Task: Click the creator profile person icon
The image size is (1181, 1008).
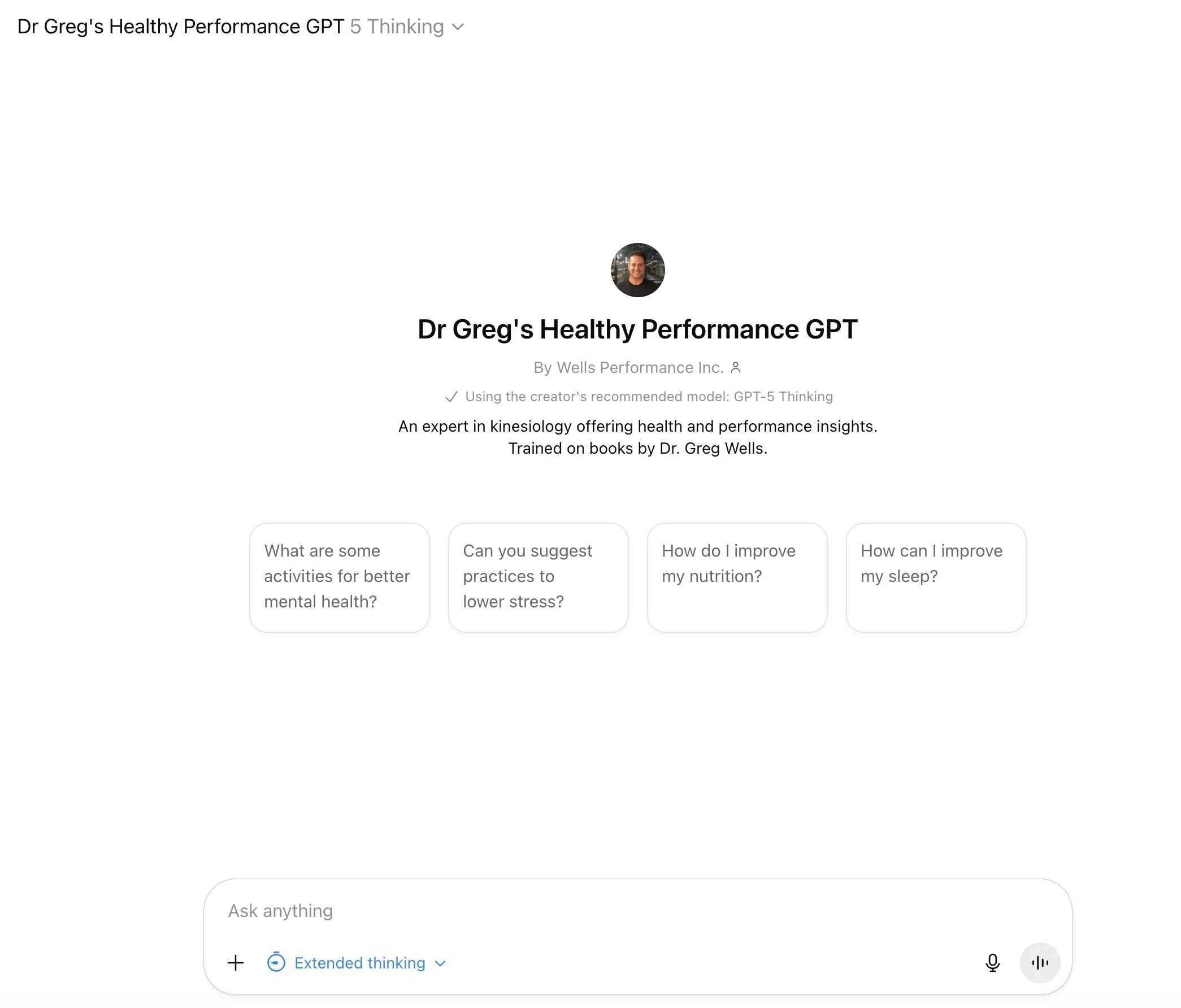Action: (736, 367)
